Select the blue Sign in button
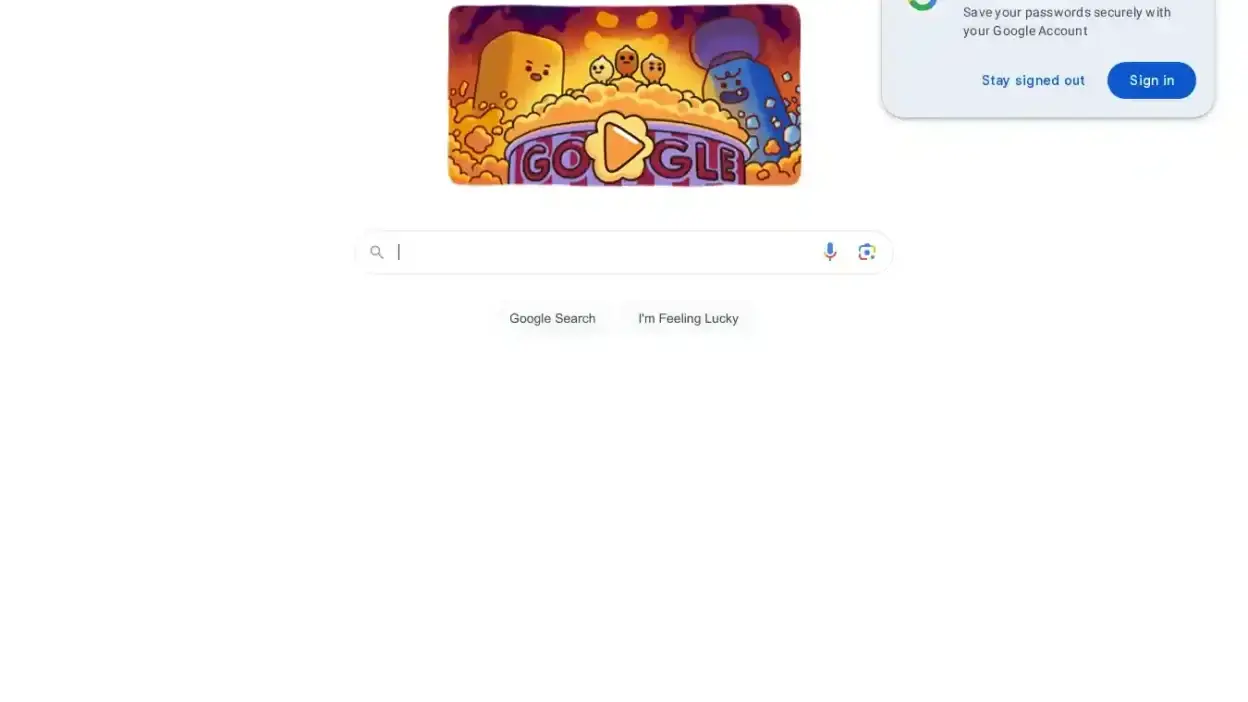Screen dimensions: 1248x702 1151,80
